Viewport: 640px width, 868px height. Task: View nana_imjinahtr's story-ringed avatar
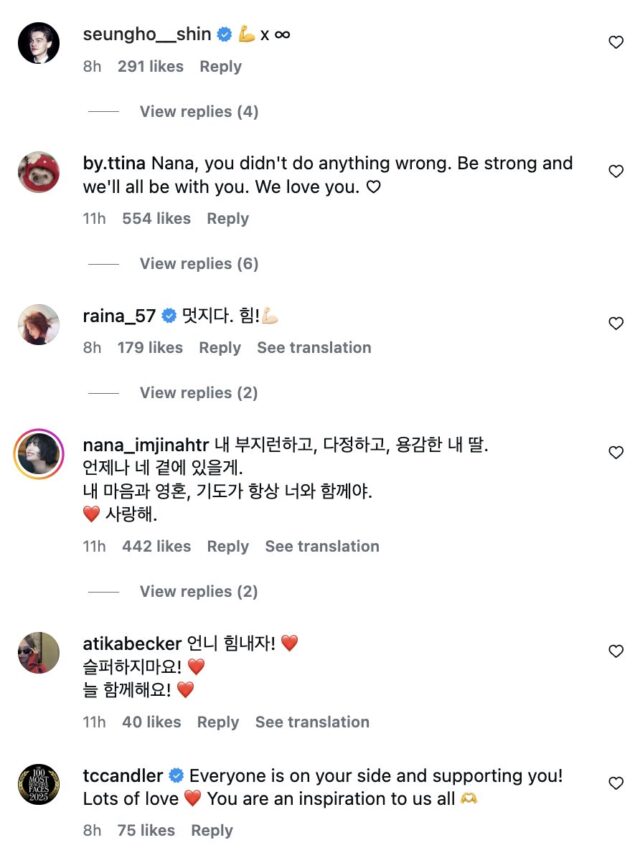pos(39,456)
